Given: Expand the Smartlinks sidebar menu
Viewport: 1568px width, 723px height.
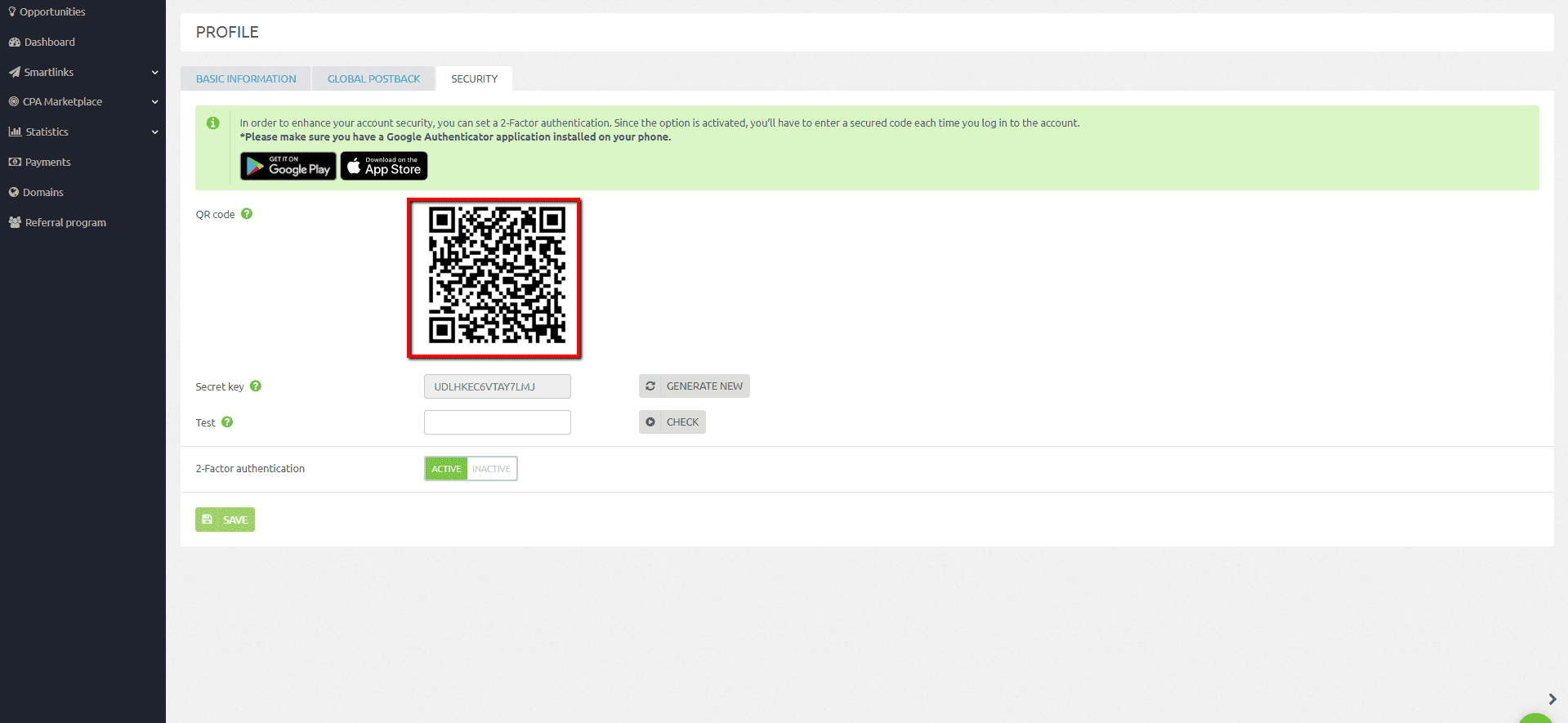Looking at the screenshot, I should pyautogui.click(x=154, y=73).
